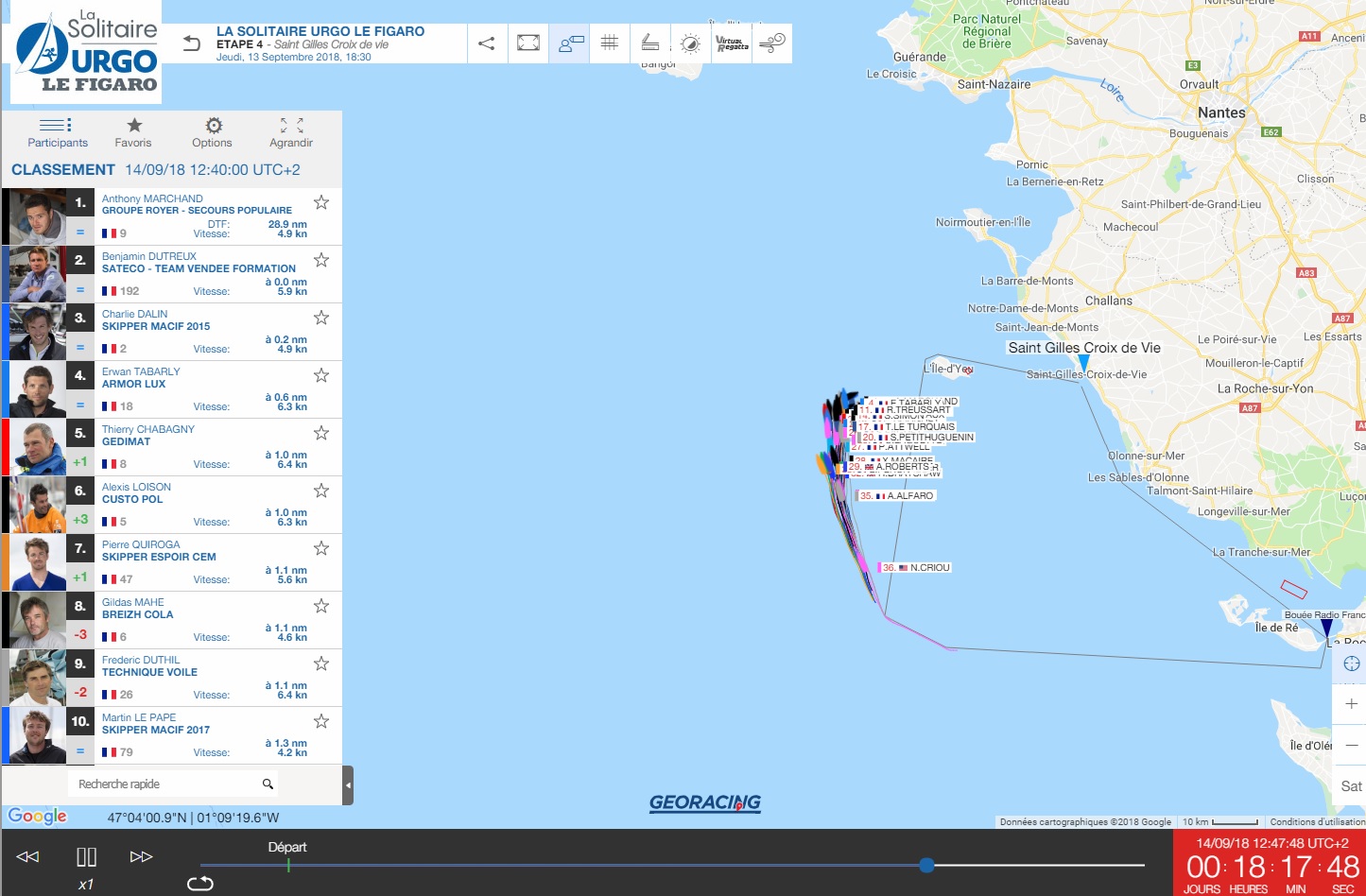The width and height of the screenshot is (1366, 896).
Task: Click the name Erwan TABARLY
Action: coord(141,371)
